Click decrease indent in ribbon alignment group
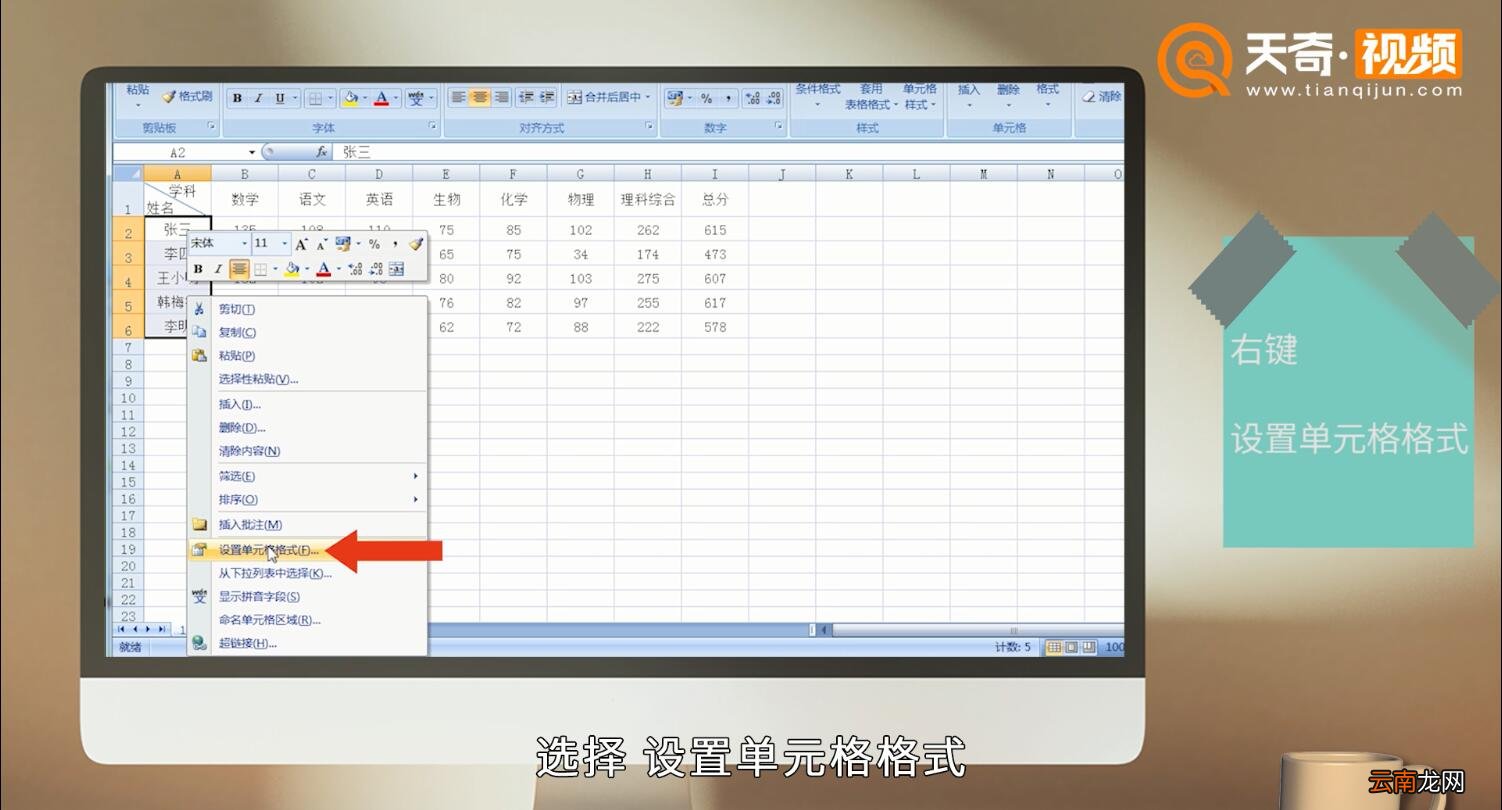The height and width of the screenshot is (810, 1502). (x=525, y=97)
